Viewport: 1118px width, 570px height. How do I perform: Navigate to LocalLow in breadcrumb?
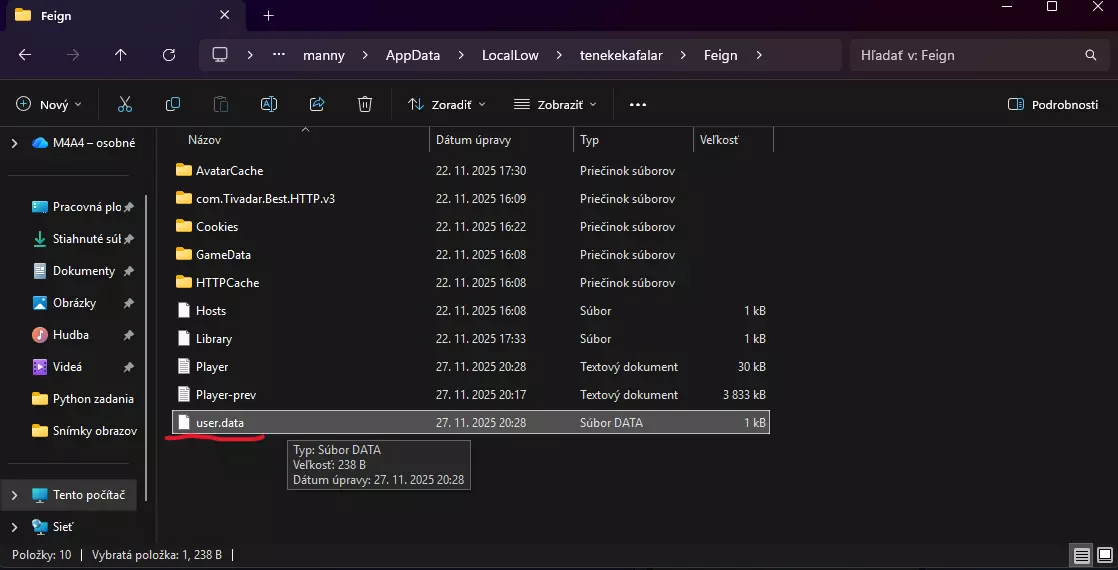tap(511, 55)
